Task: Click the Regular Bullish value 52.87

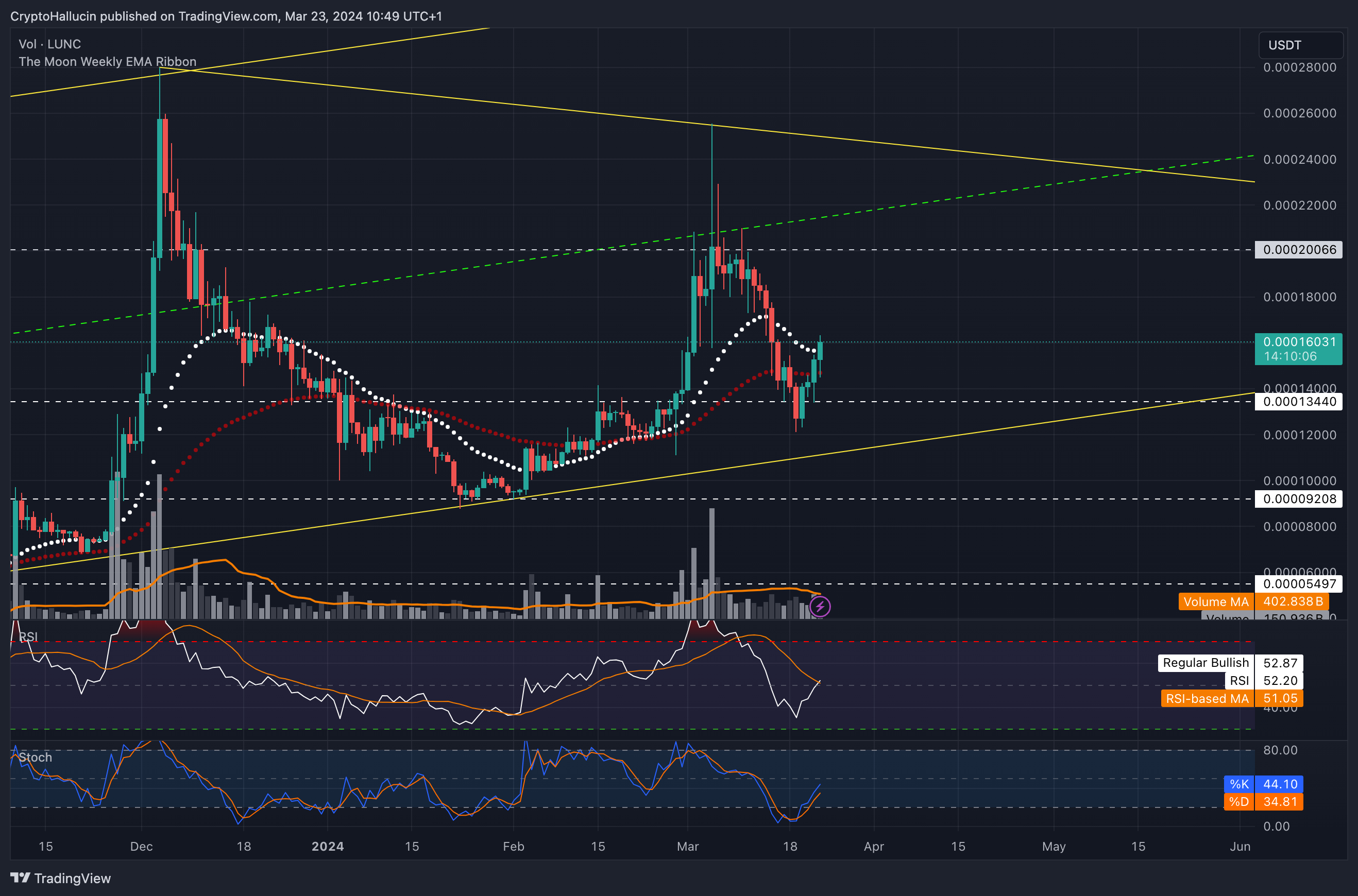Action: pyautogui.click(x=1280, y=663)
